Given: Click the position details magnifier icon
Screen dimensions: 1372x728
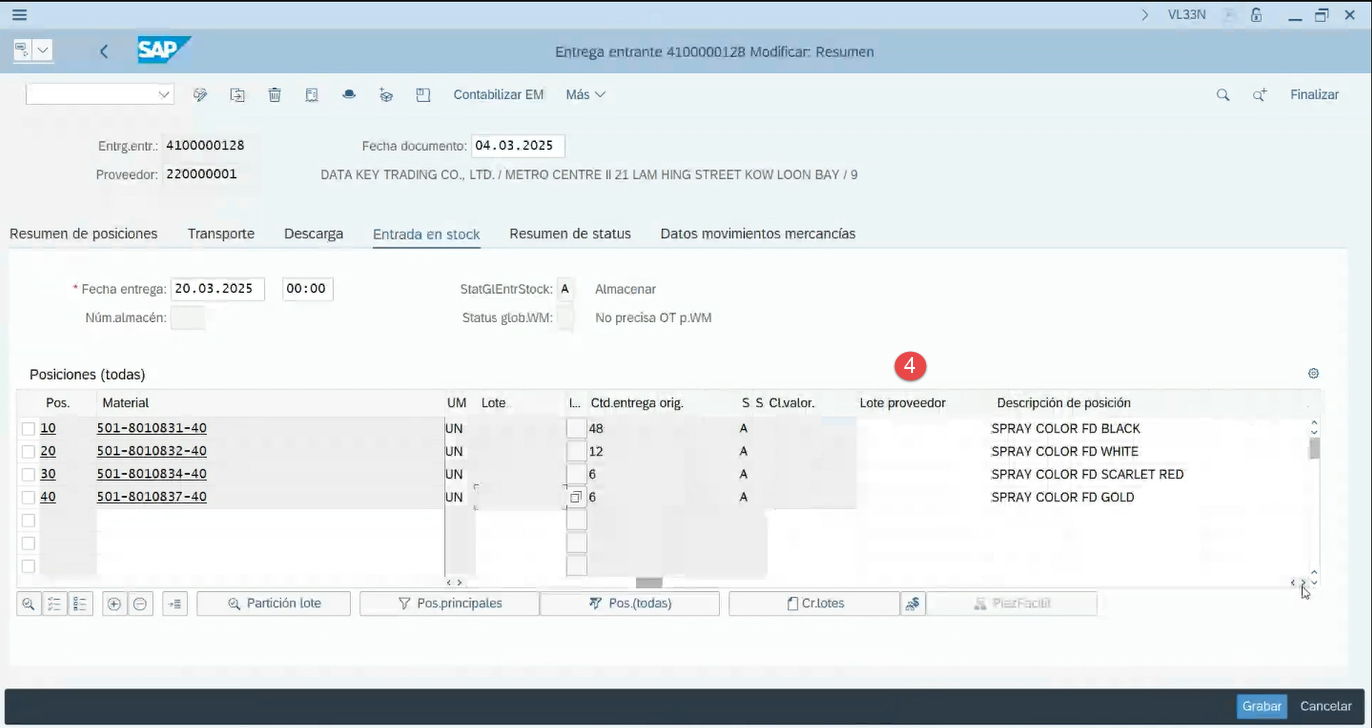Looking at the screenshot, I should (28, 604).
